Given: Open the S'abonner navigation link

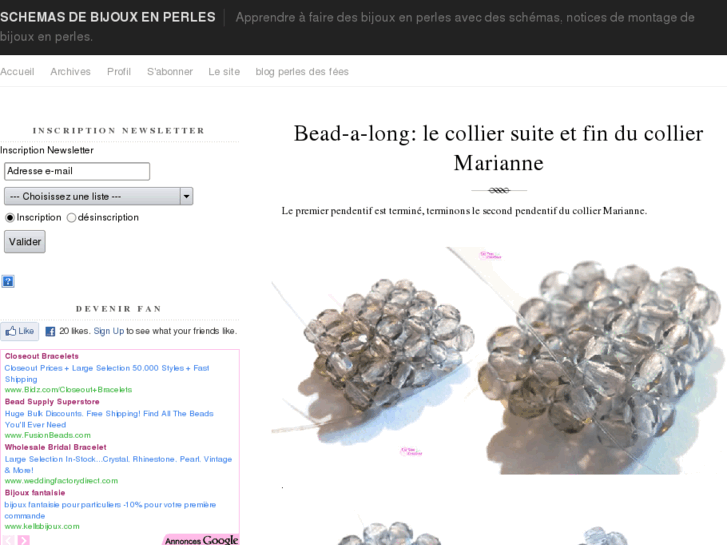Looking at the screenshot, I should click(170, 71).
